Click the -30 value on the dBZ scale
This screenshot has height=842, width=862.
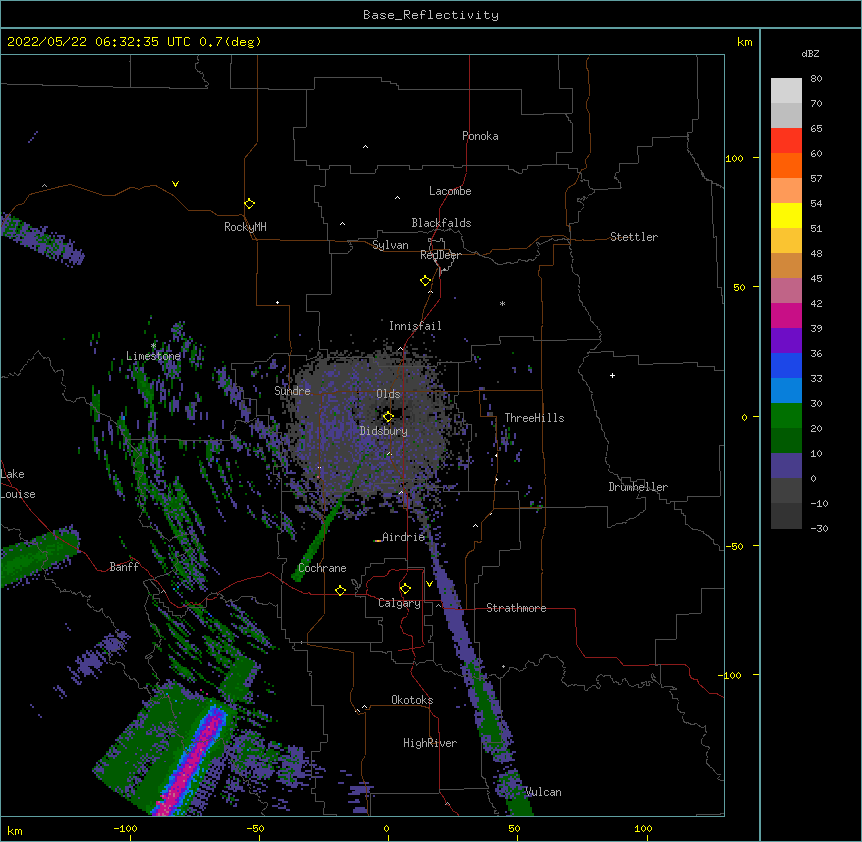[819, 528]
